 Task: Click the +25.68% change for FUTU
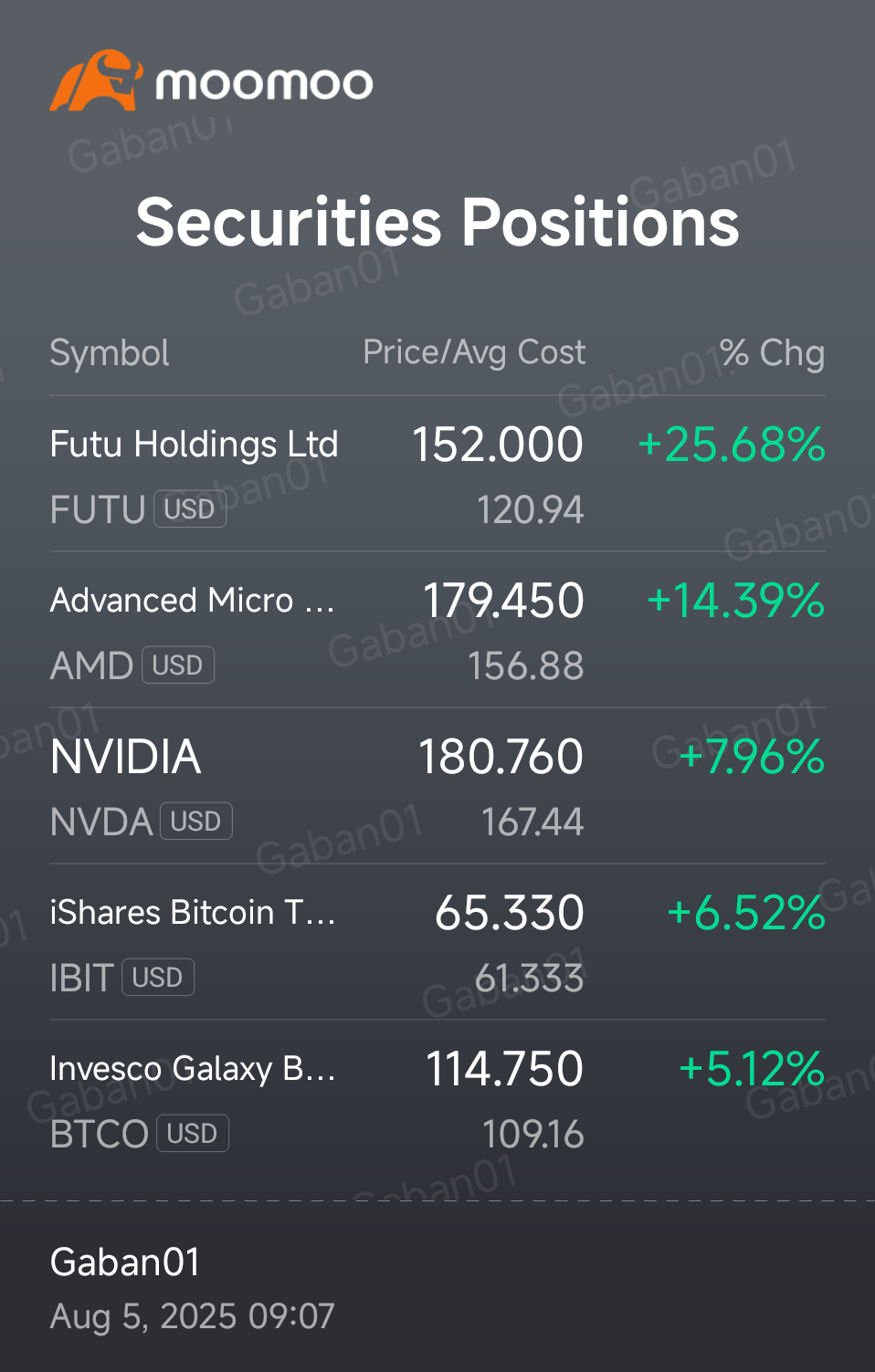[732, 445]
